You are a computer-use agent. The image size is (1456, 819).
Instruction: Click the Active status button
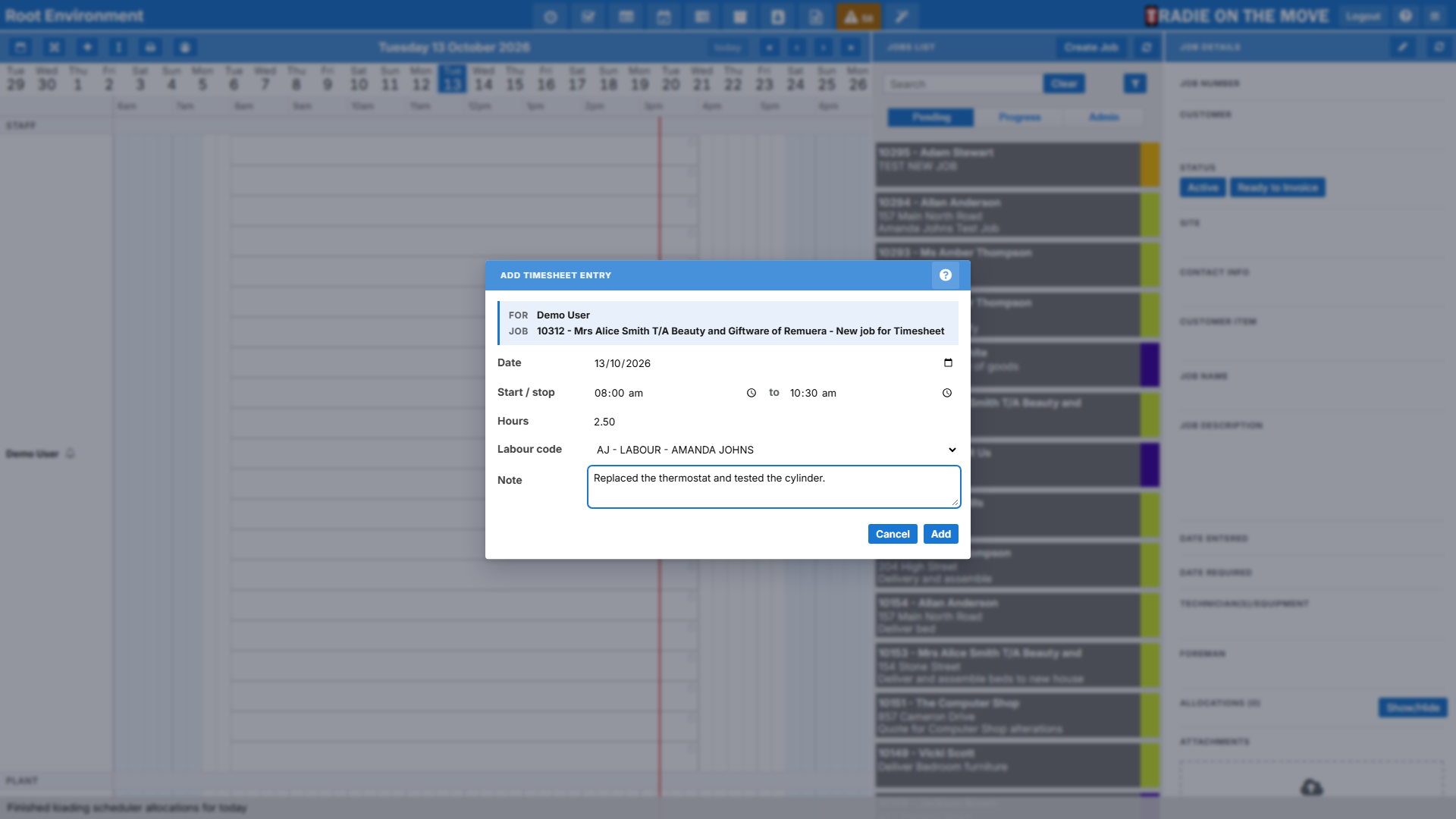pos(1203,187)
